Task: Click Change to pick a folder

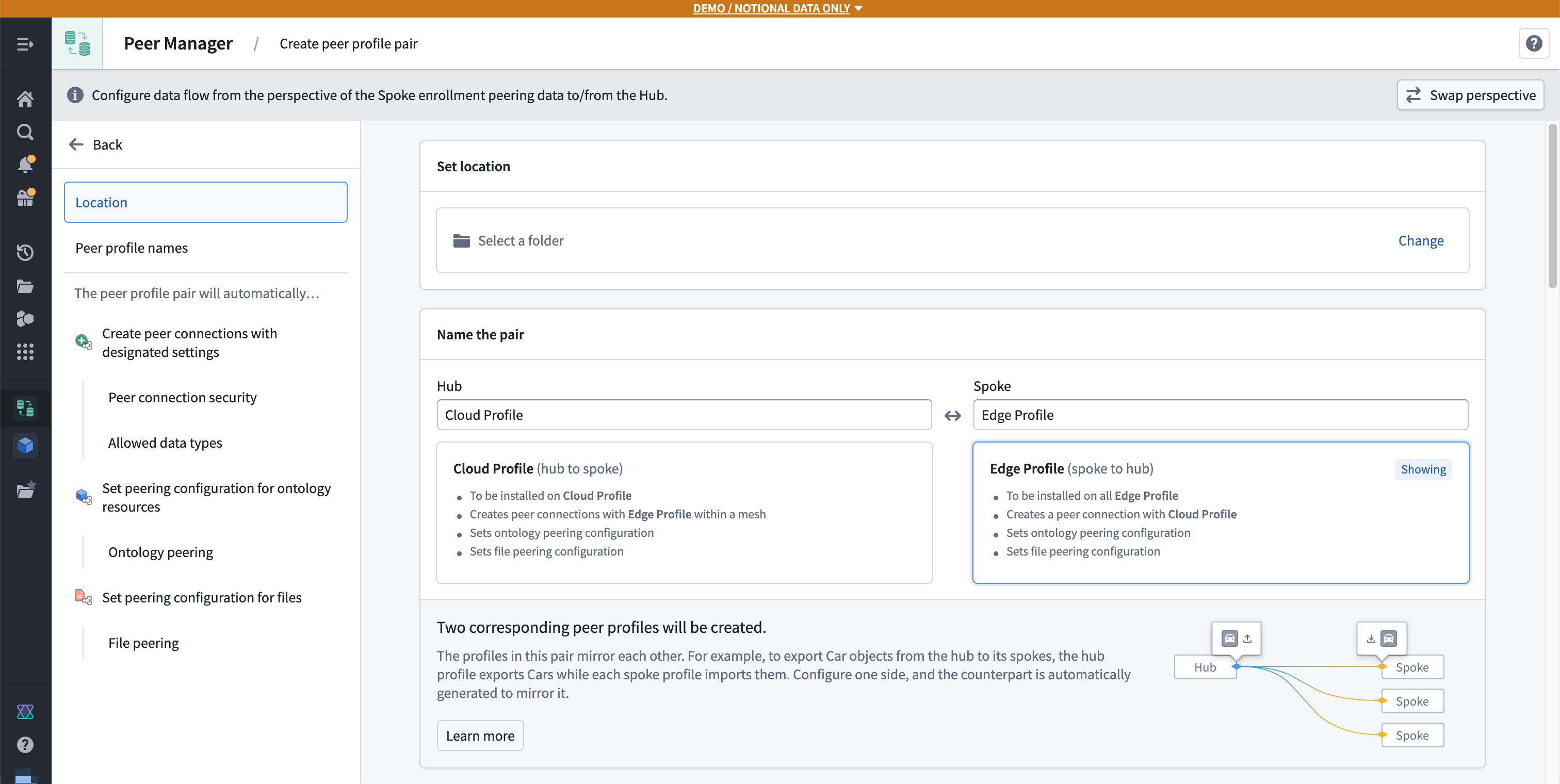Action: [1421, 241]
